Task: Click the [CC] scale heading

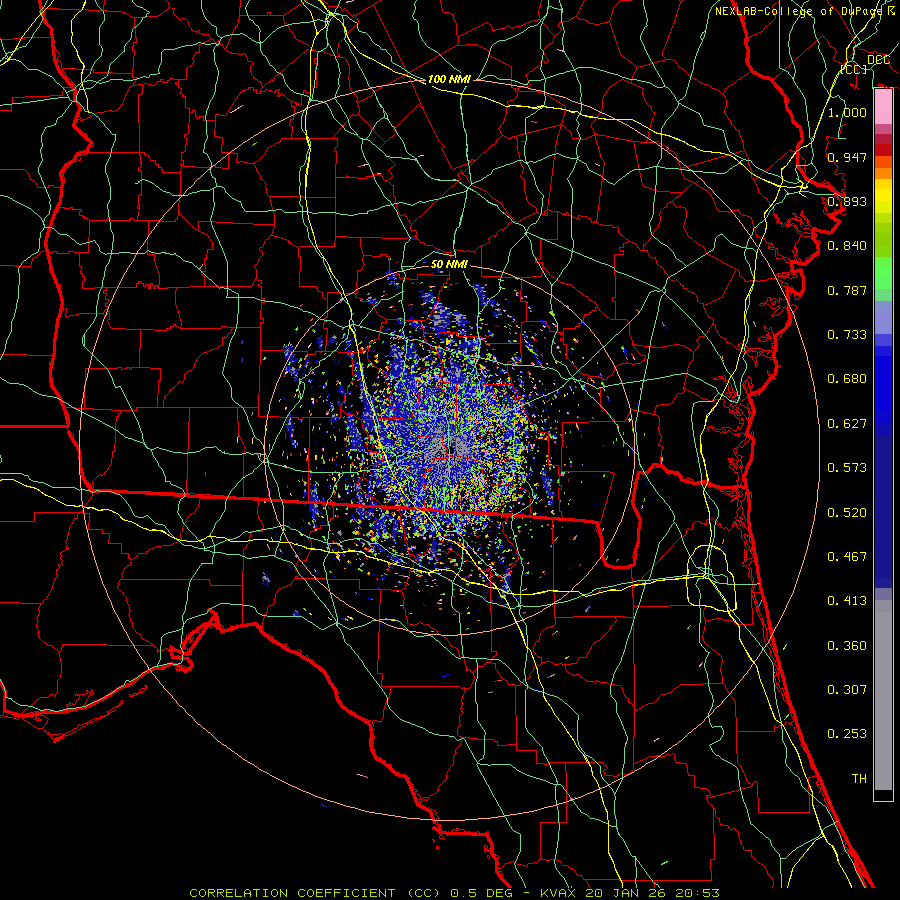Action: pyautogui.click(x=854, y=69)
